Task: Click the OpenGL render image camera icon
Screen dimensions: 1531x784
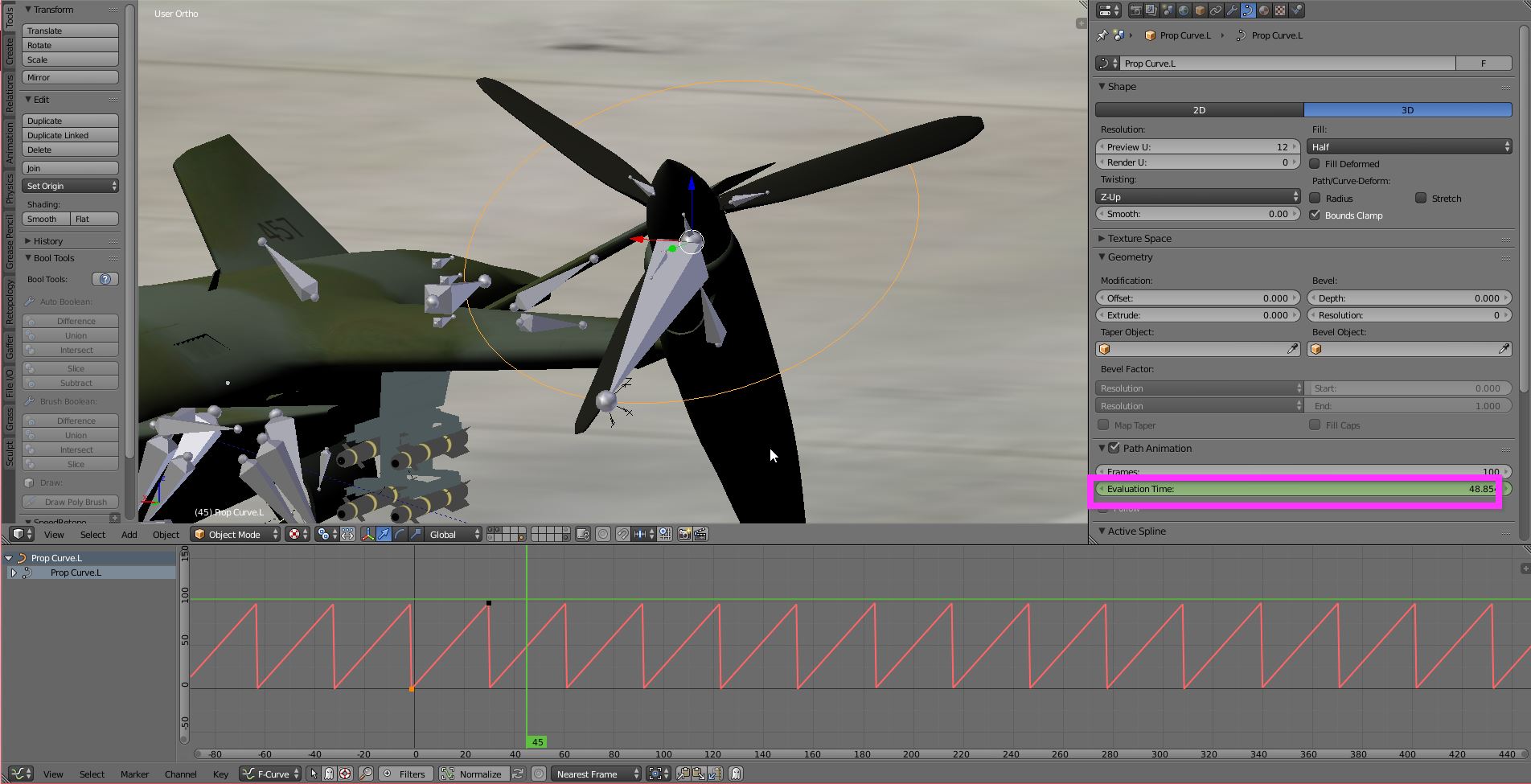Action: click(684, 534)
